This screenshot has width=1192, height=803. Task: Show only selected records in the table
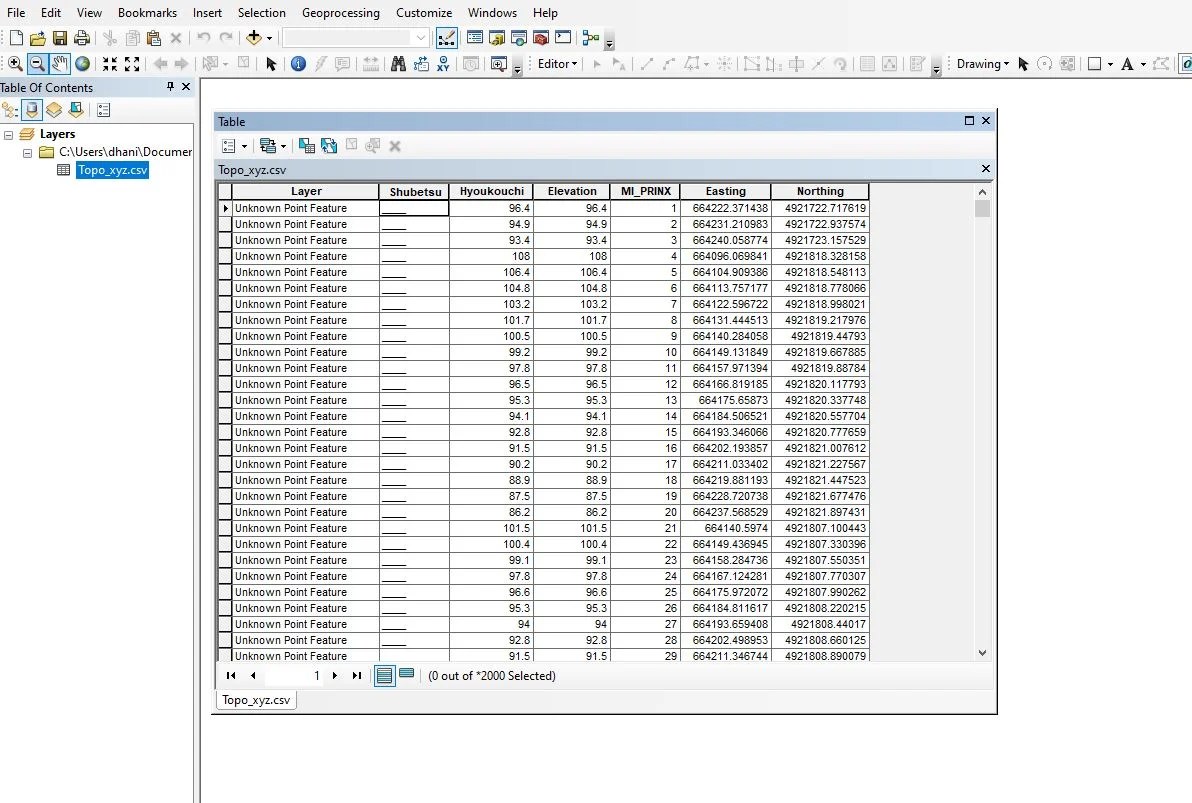tap(406, 675)
